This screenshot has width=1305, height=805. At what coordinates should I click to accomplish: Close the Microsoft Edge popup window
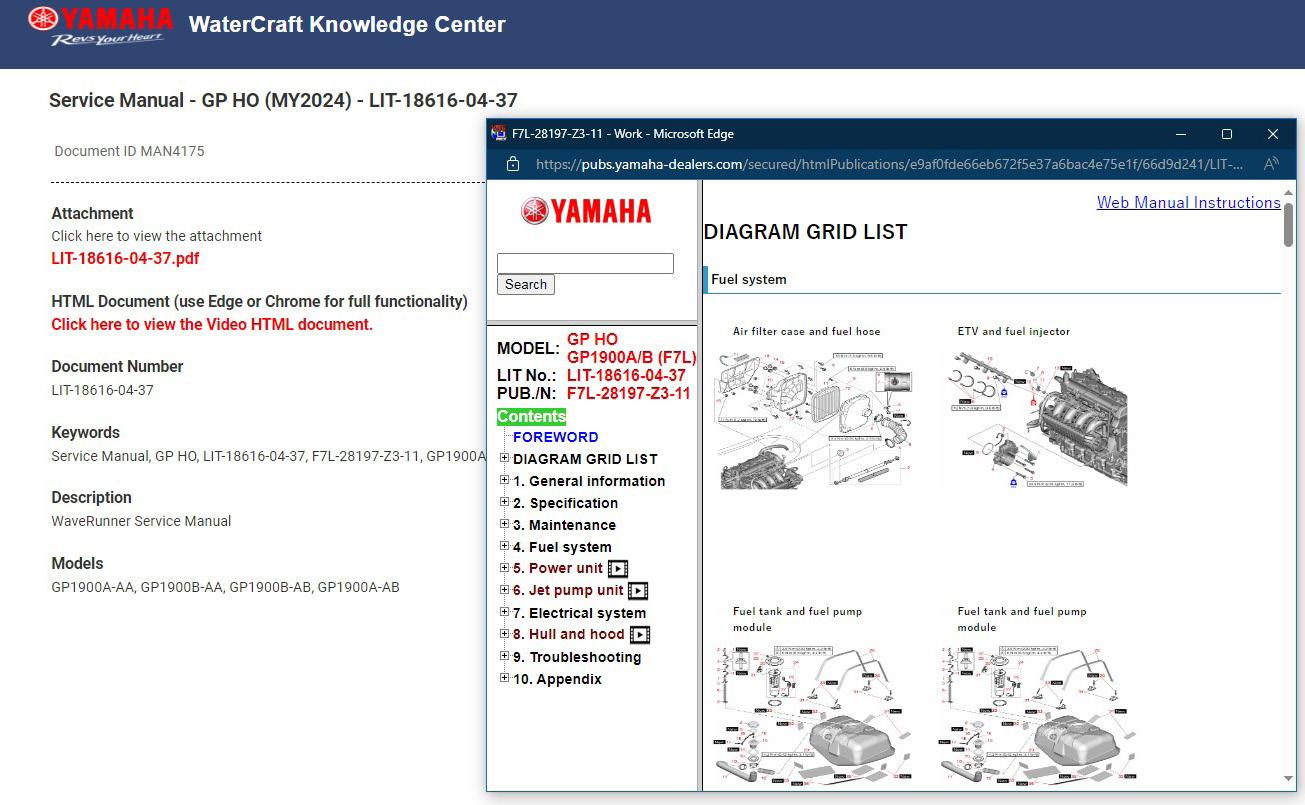(x=1273, y=134)
